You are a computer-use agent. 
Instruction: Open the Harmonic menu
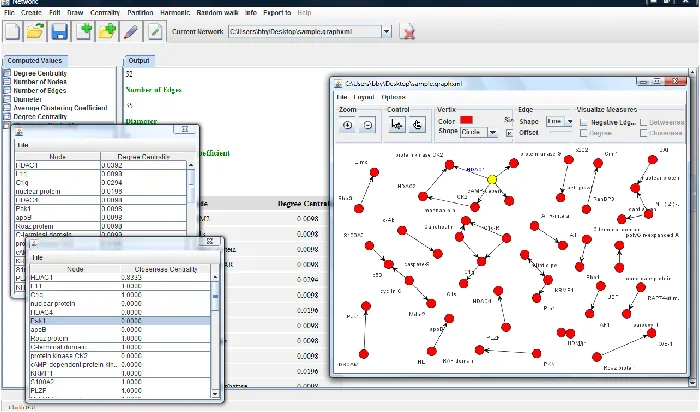tap(175, 12)
